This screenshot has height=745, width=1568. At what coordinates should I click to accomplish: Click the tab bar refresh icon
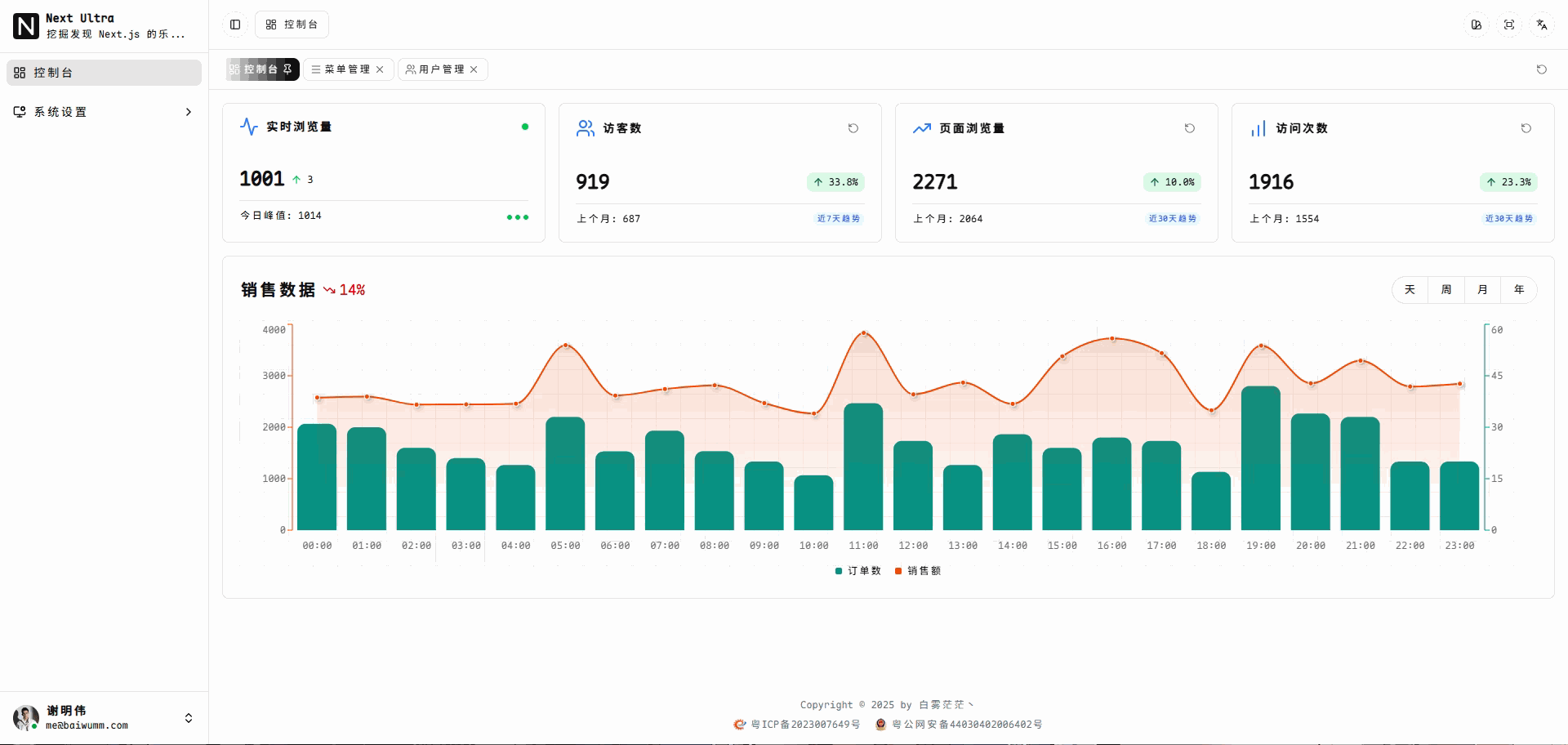tap(1542, 69)
